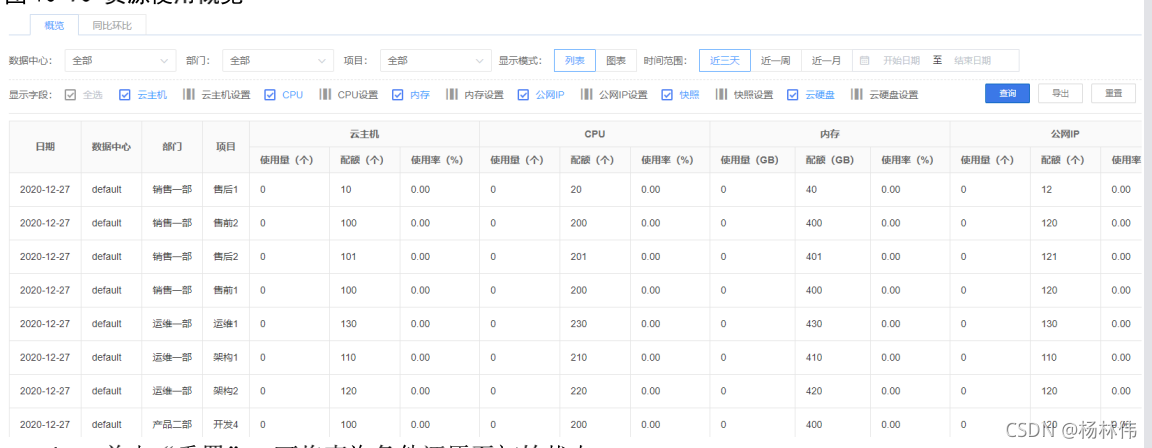Click CPU quota value 201
This screenshot has height=448, width=1152.
tap(578, 257)
